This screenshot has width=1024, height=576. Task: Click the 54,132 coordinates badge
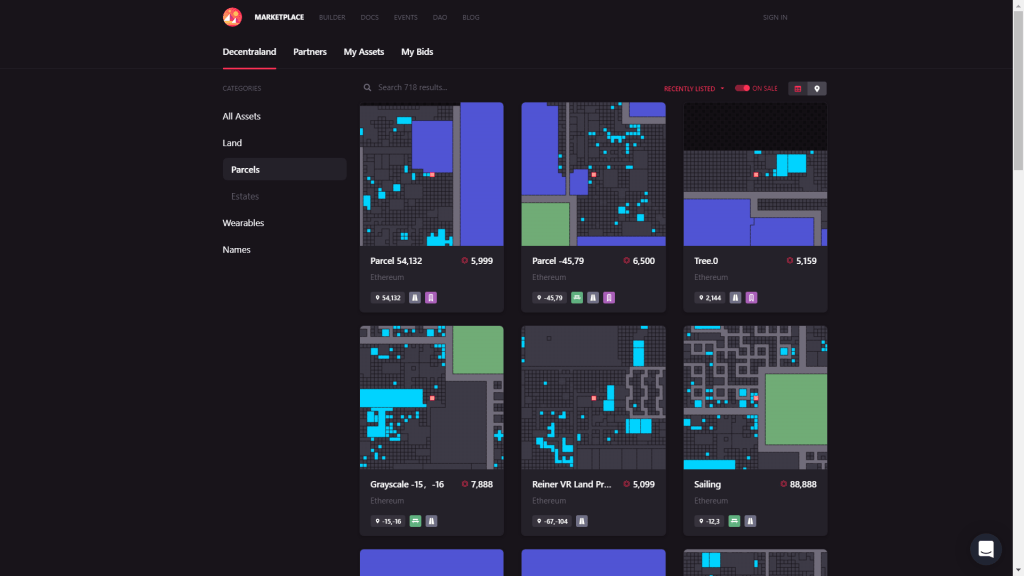pyautogui.click(x=387, y=298)
